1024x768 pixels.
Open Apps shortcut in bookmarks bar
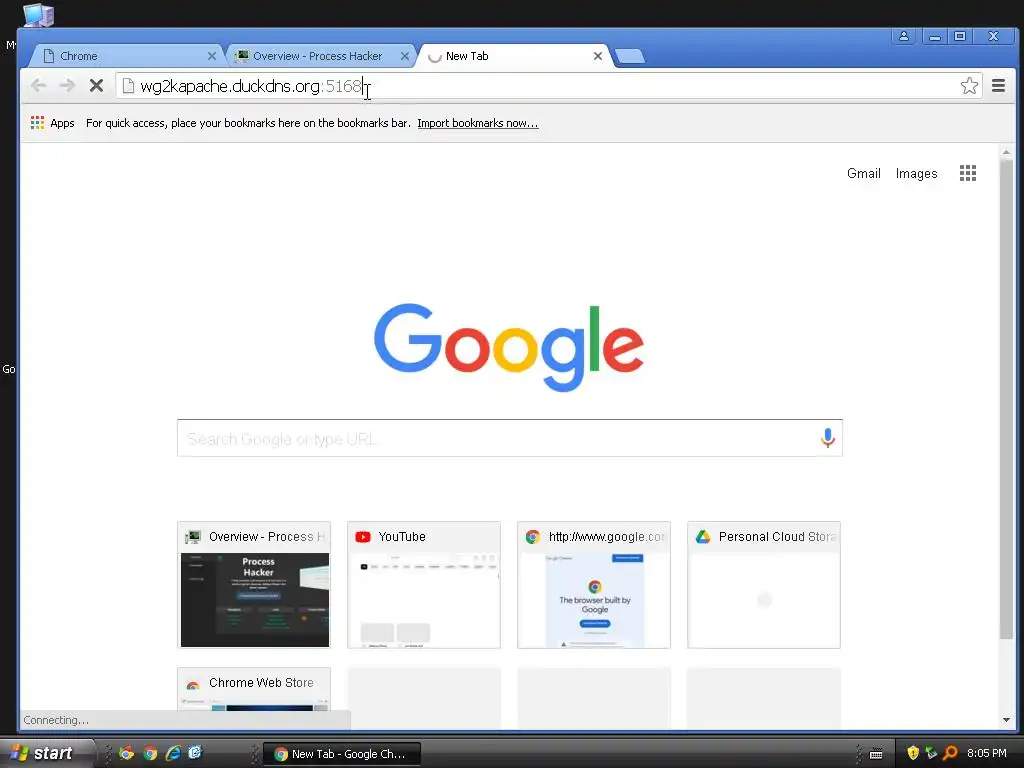52,123
